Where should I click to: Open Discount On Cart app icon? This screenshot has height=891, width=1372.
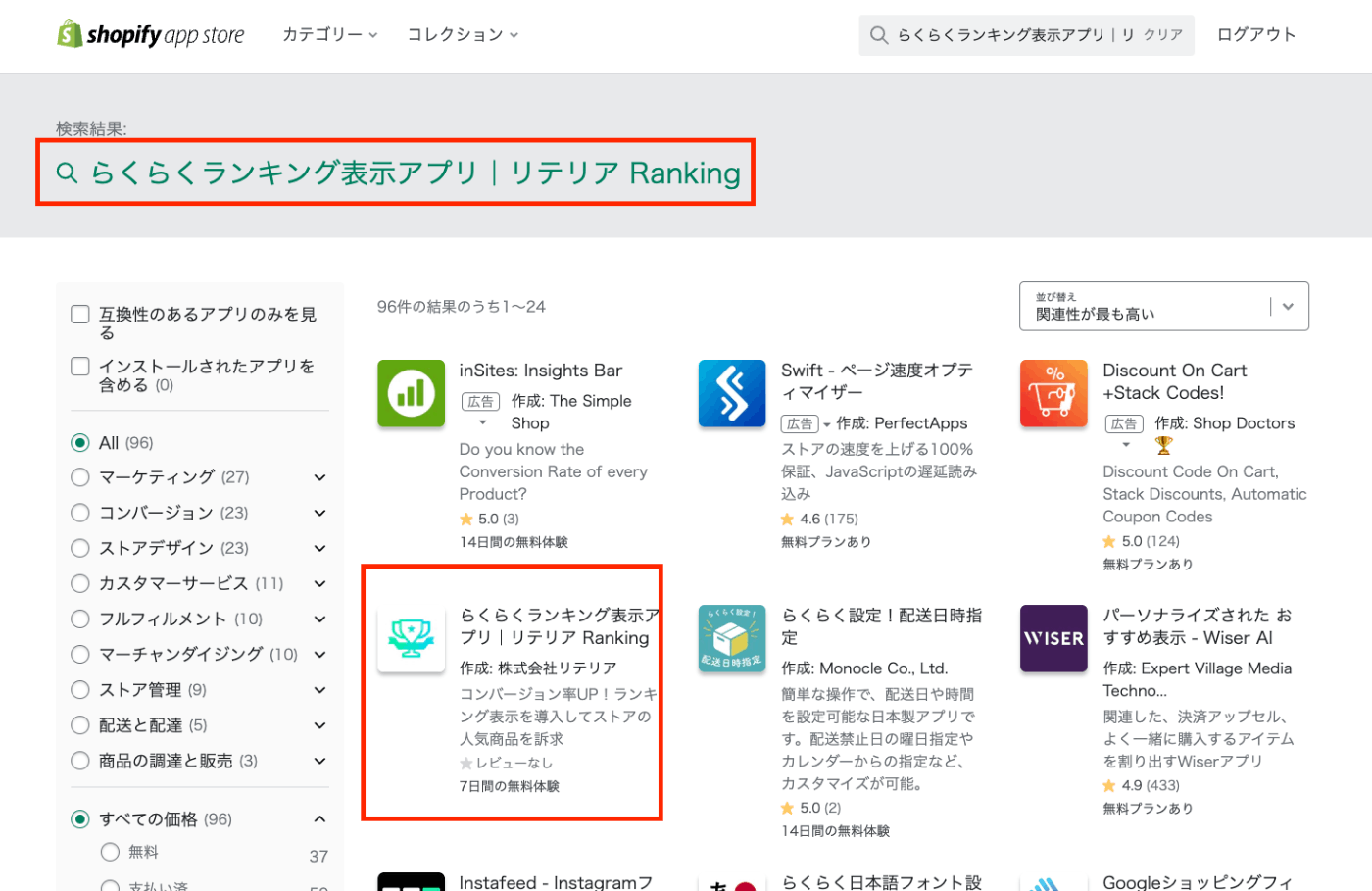pyautogui.click(x=1053, y=393)
